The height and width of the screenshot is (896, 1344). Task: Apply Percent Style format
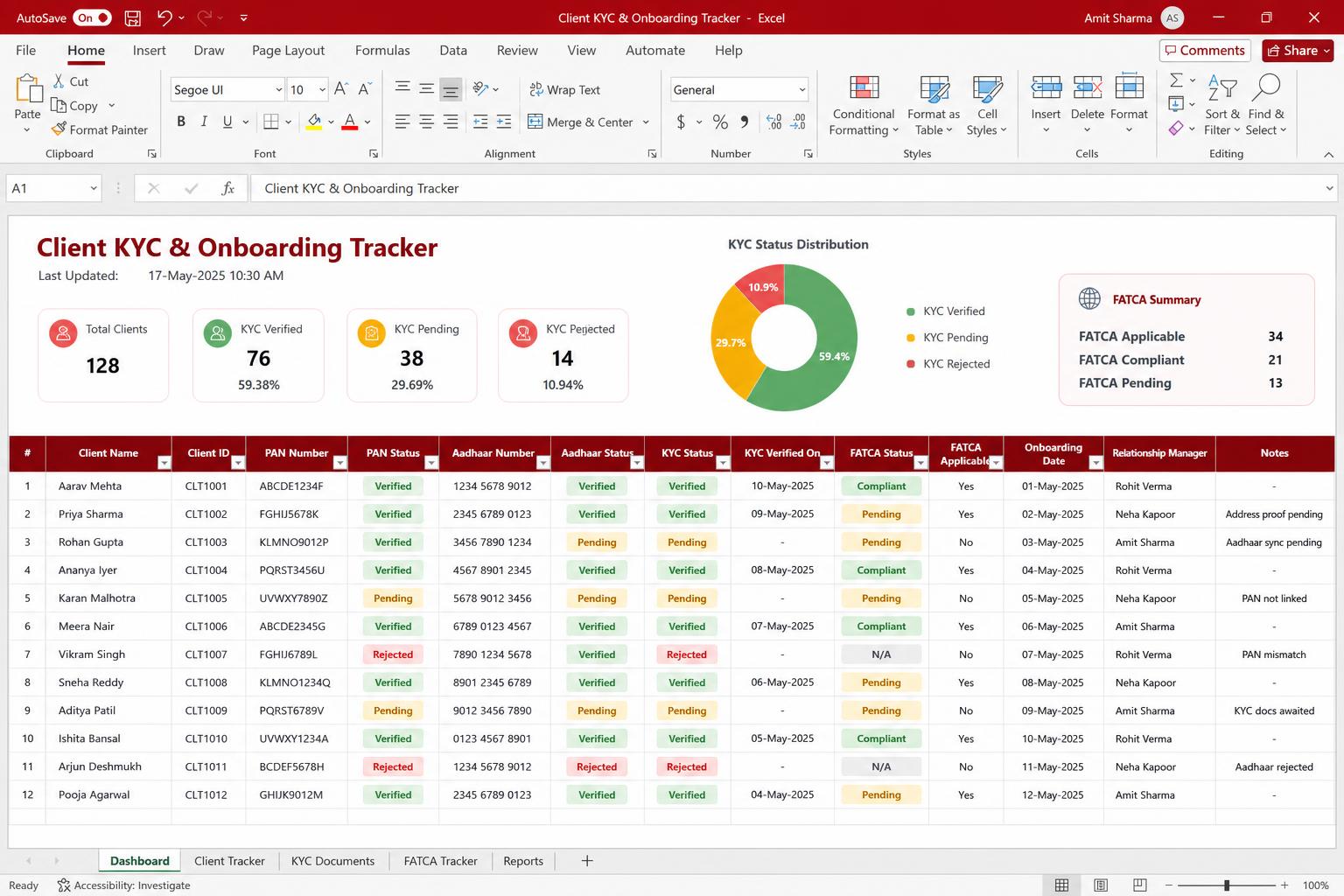point(720,122)
